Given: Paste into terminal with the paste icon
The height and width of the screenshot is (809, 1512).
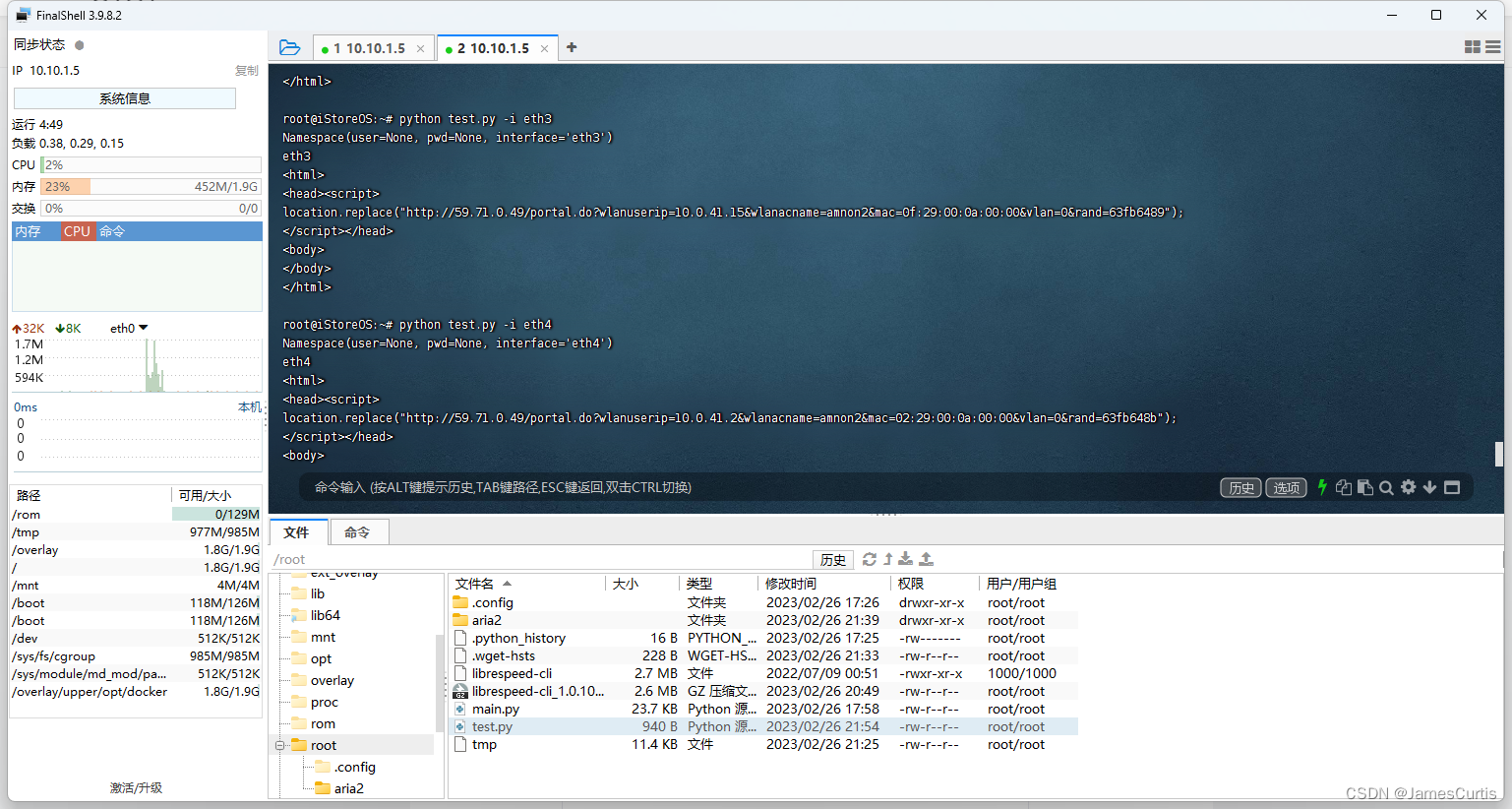Looking at the screenshot, I should tap(1365, 487).
